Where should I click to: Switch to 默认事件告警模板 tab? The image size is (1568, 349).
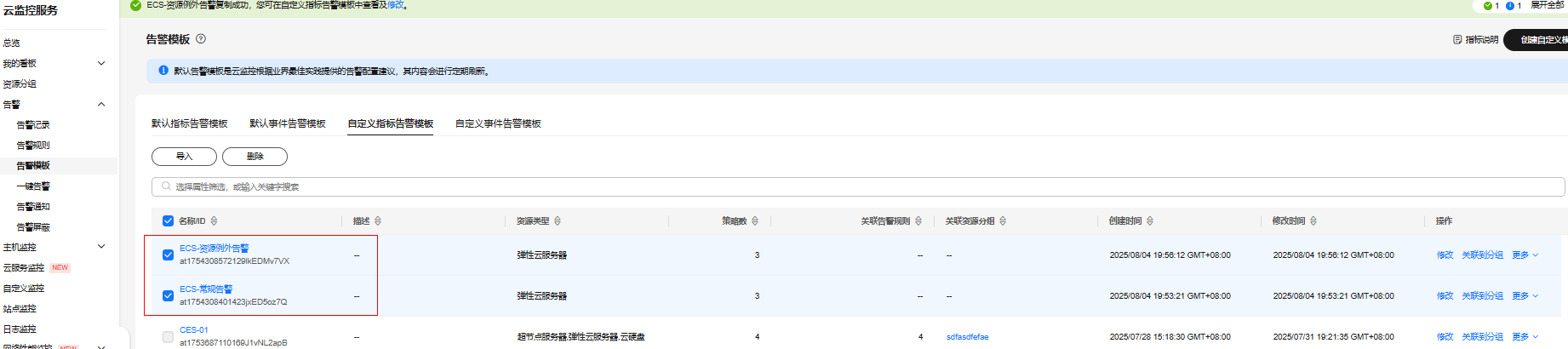pos(288,123)
